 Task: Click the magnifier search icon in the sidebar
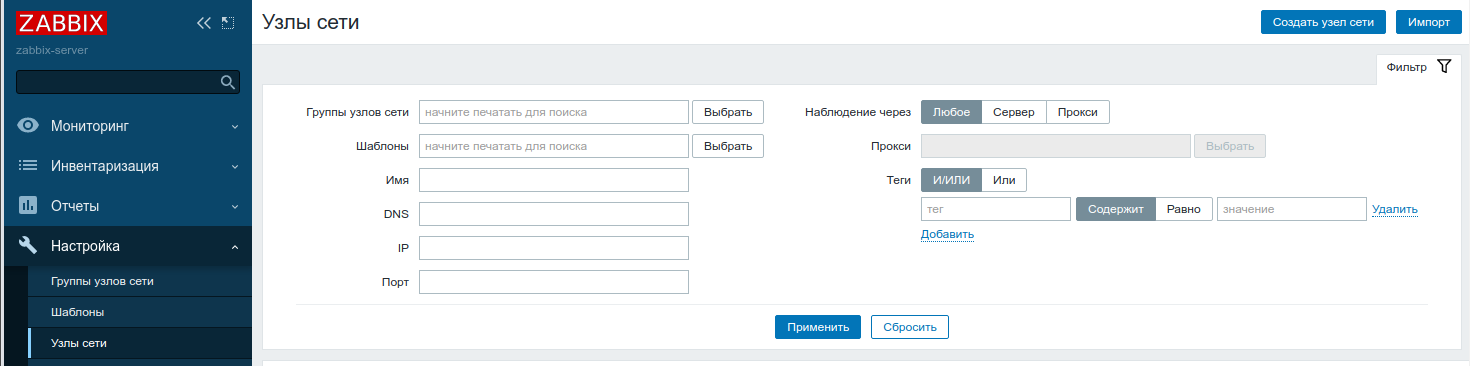[227, 82]
